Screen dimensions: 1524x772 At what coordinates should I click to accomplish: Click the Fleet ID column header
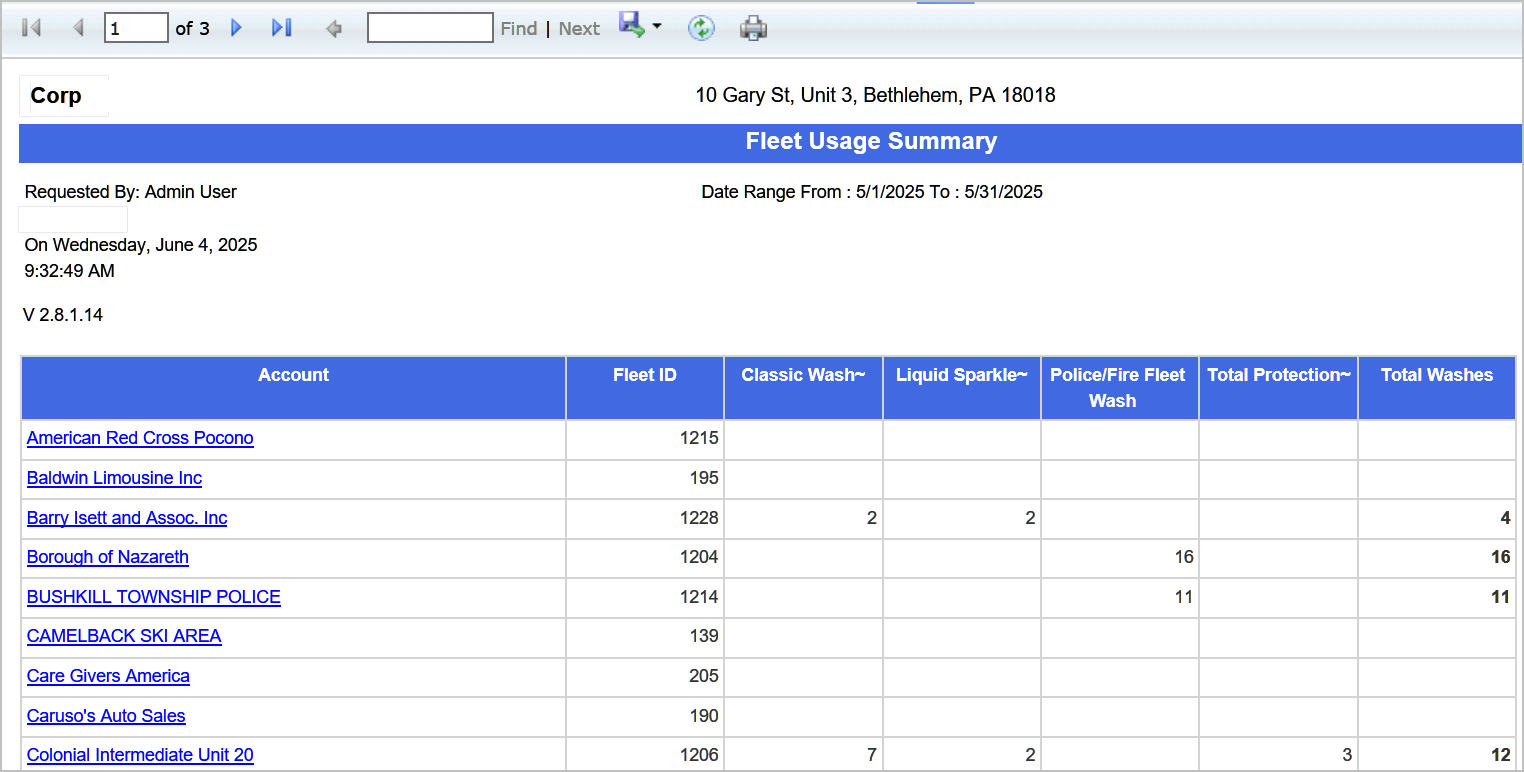click(645, 388)
